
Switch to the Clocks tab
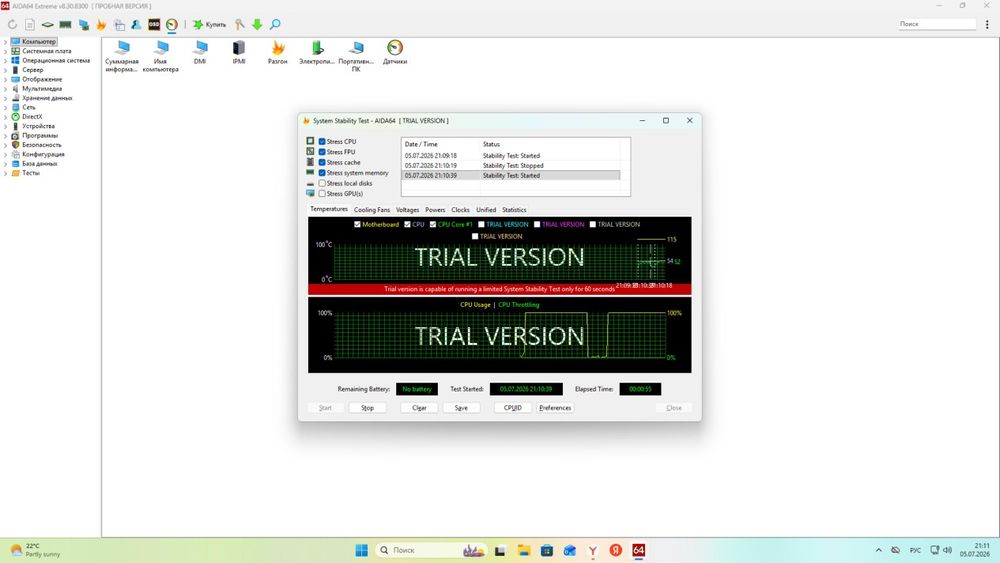460,210
